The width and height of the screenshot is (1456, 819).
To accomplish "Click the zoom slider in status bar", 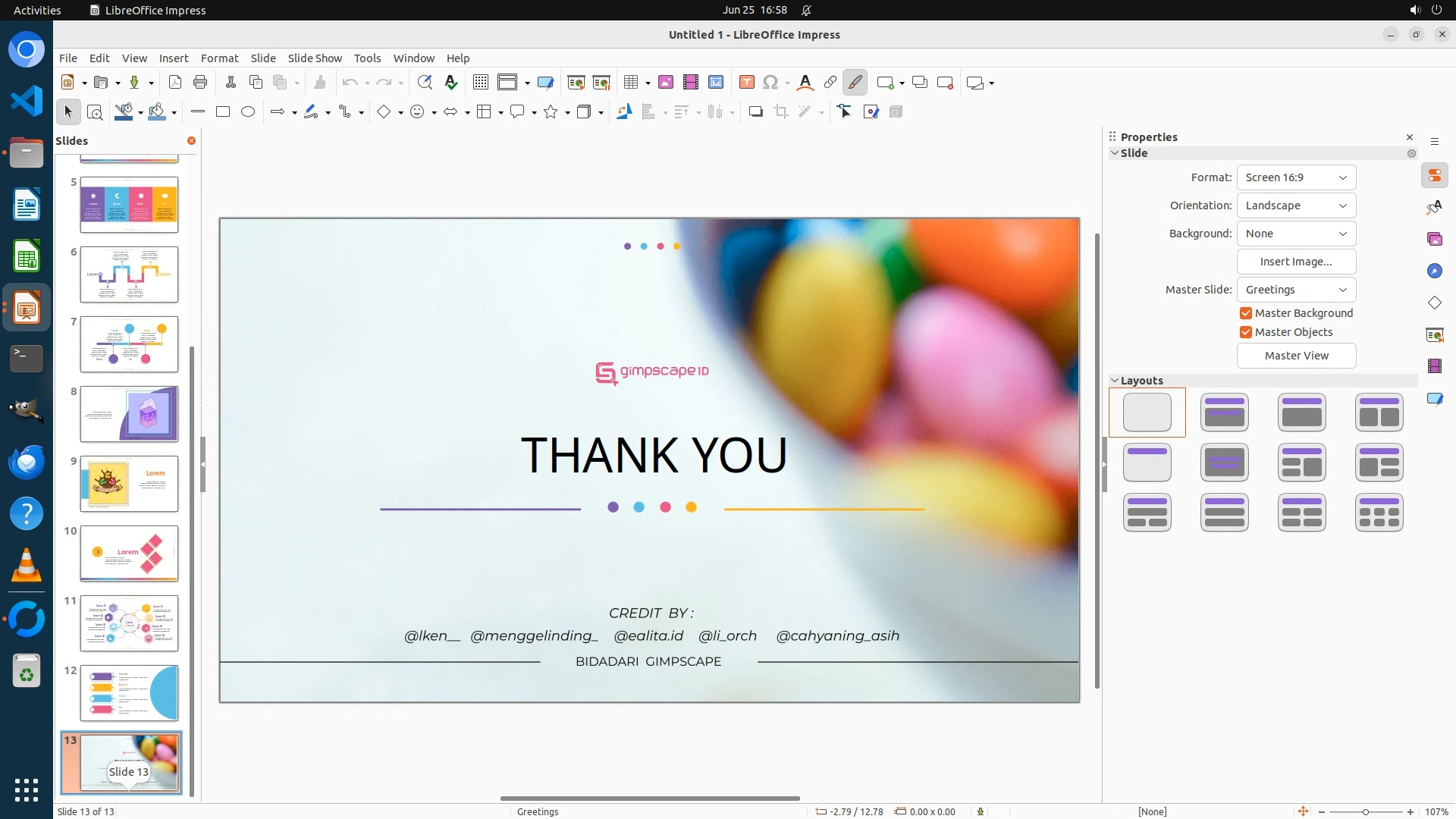I will pyautogui.click(x=1365, y=811).
